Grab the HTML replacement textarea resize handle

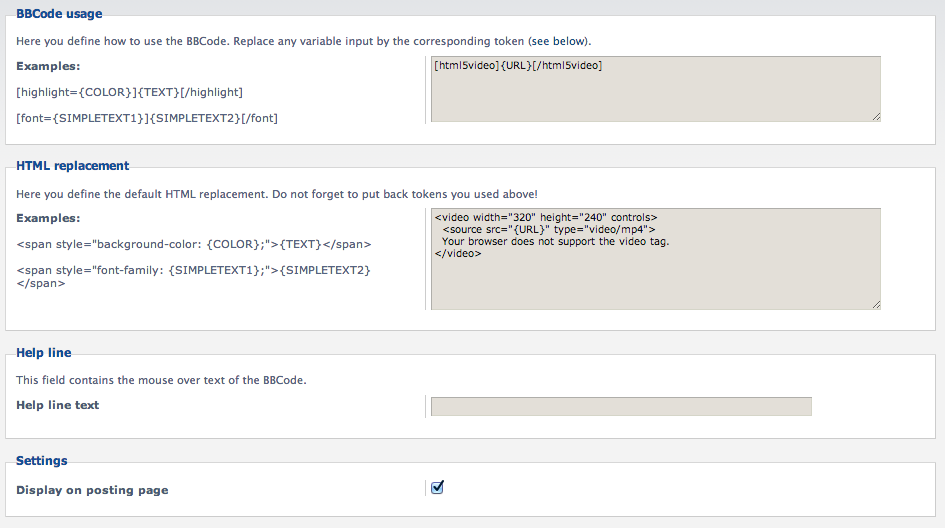(876, 304)
